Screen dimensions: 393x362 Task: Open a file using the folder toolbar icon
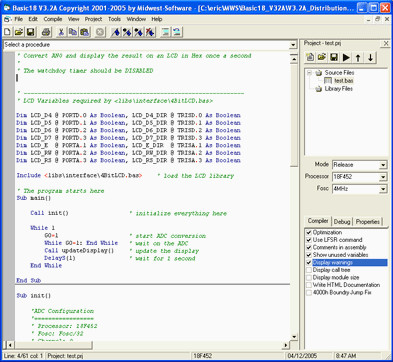(x=19, y=32)
